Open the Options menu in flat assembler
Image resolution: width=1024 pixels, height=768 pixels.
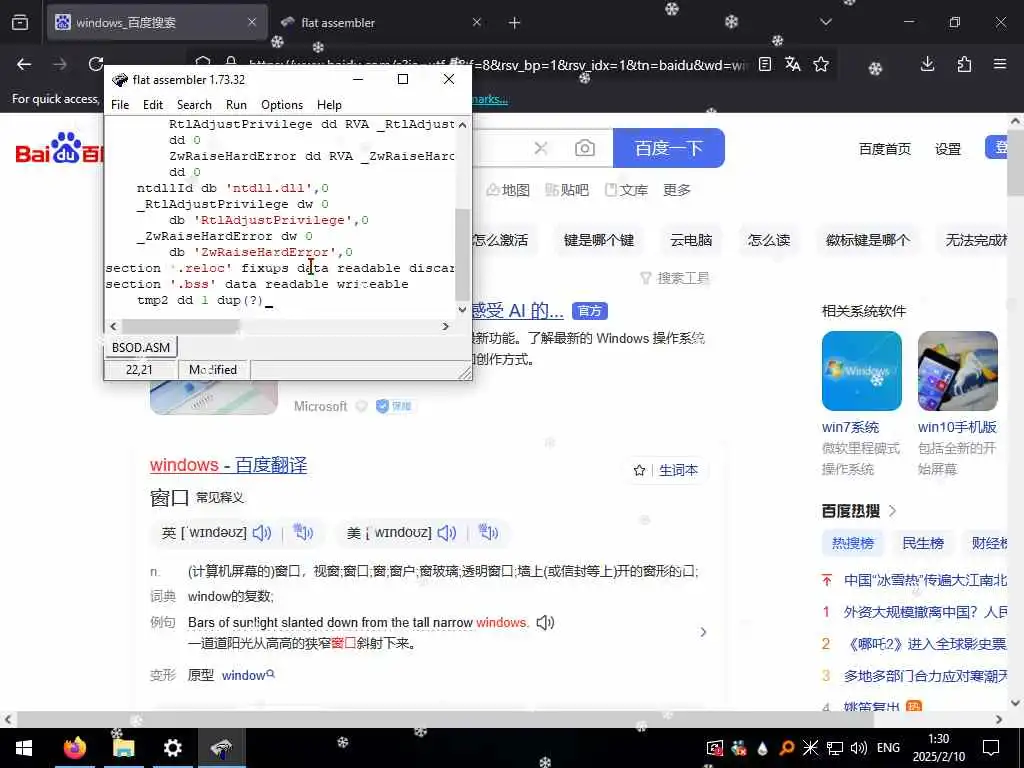pyautogui.click(x=282, y=104)
